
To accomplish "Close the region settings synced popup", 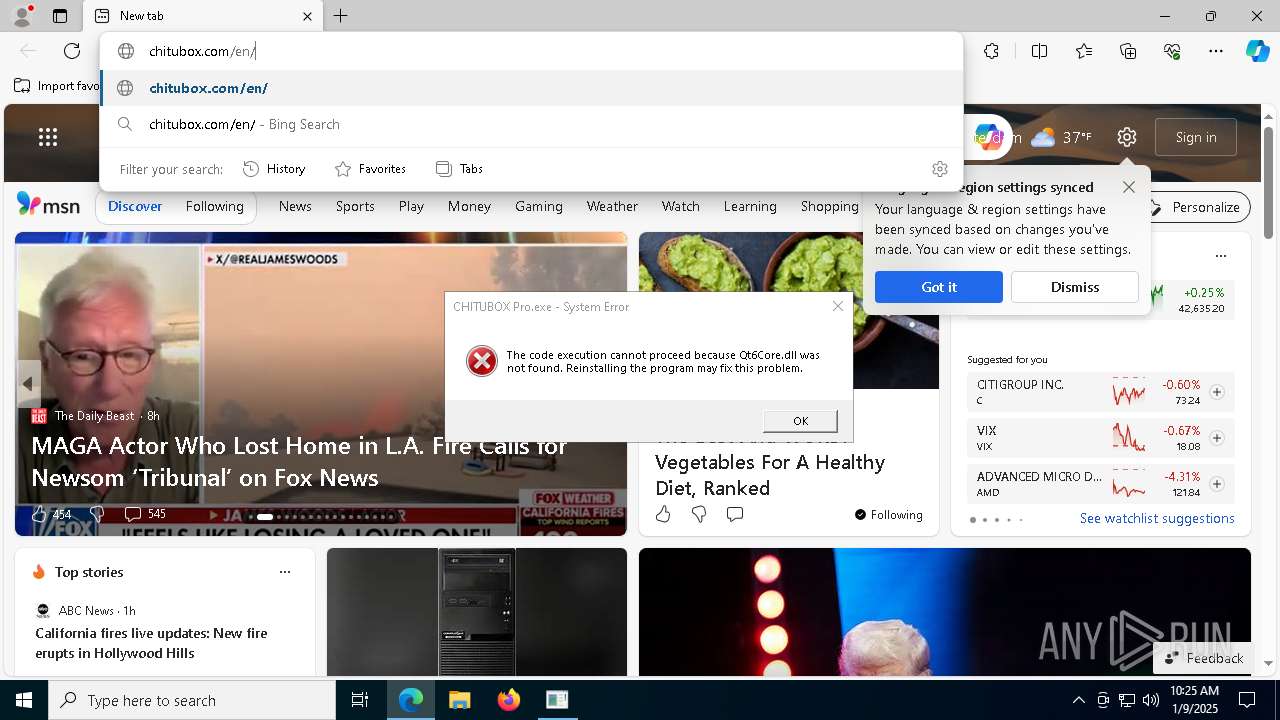I will 1129,187.
